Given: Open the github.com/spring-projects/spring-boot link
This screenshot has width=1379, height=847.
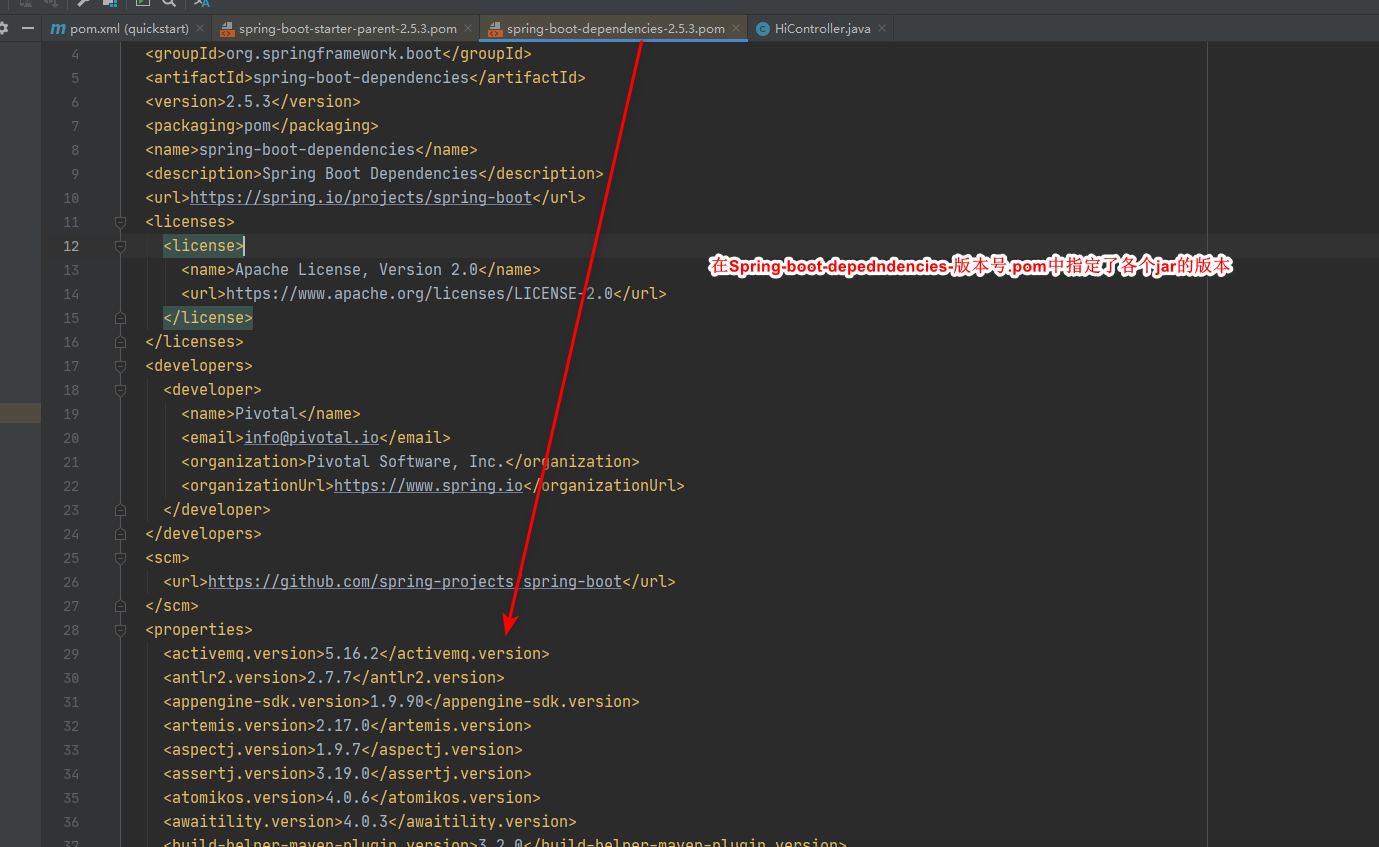Looking at the screenshot, I should click(415, 582).
